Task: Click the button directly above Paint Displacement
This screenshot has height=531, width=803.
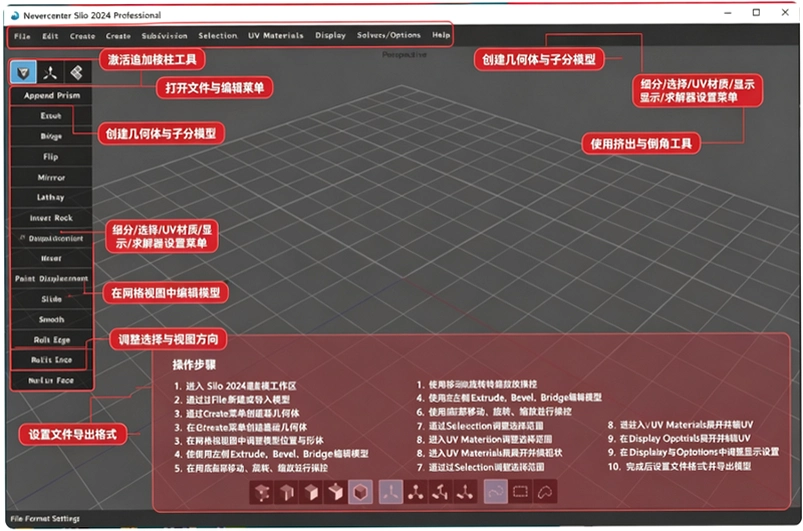Action: (51, 259)
